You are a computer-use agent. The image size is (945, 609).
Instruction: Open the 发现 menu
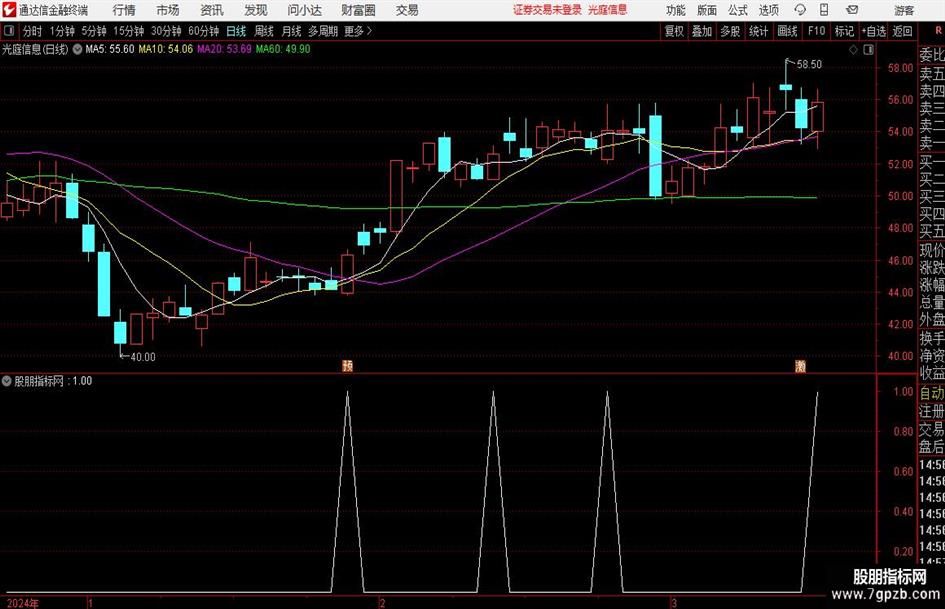pyautogui.click(x=256, y=10)
